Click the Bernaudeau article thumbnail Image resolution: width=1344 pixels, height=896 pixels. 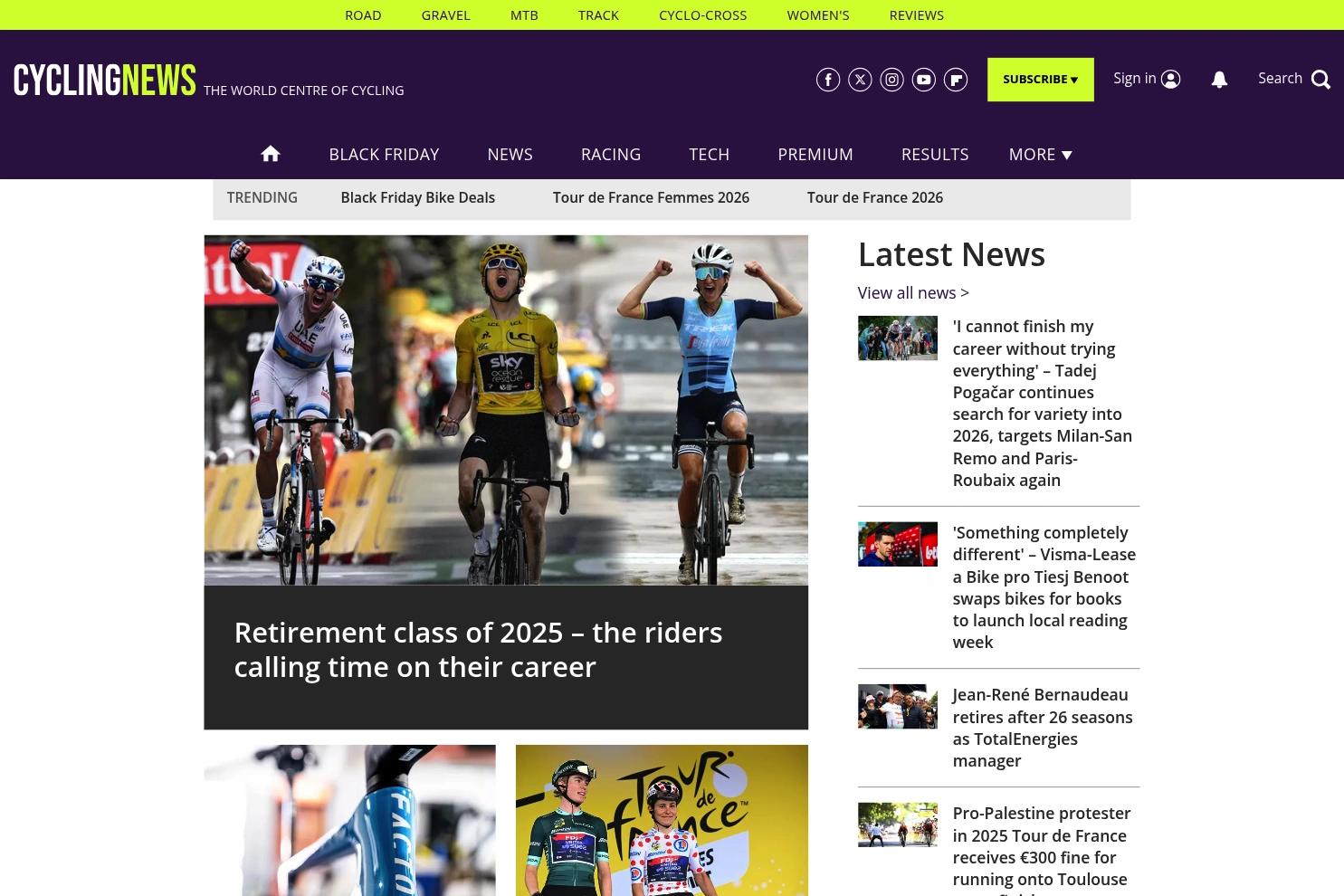coord(897,706)
